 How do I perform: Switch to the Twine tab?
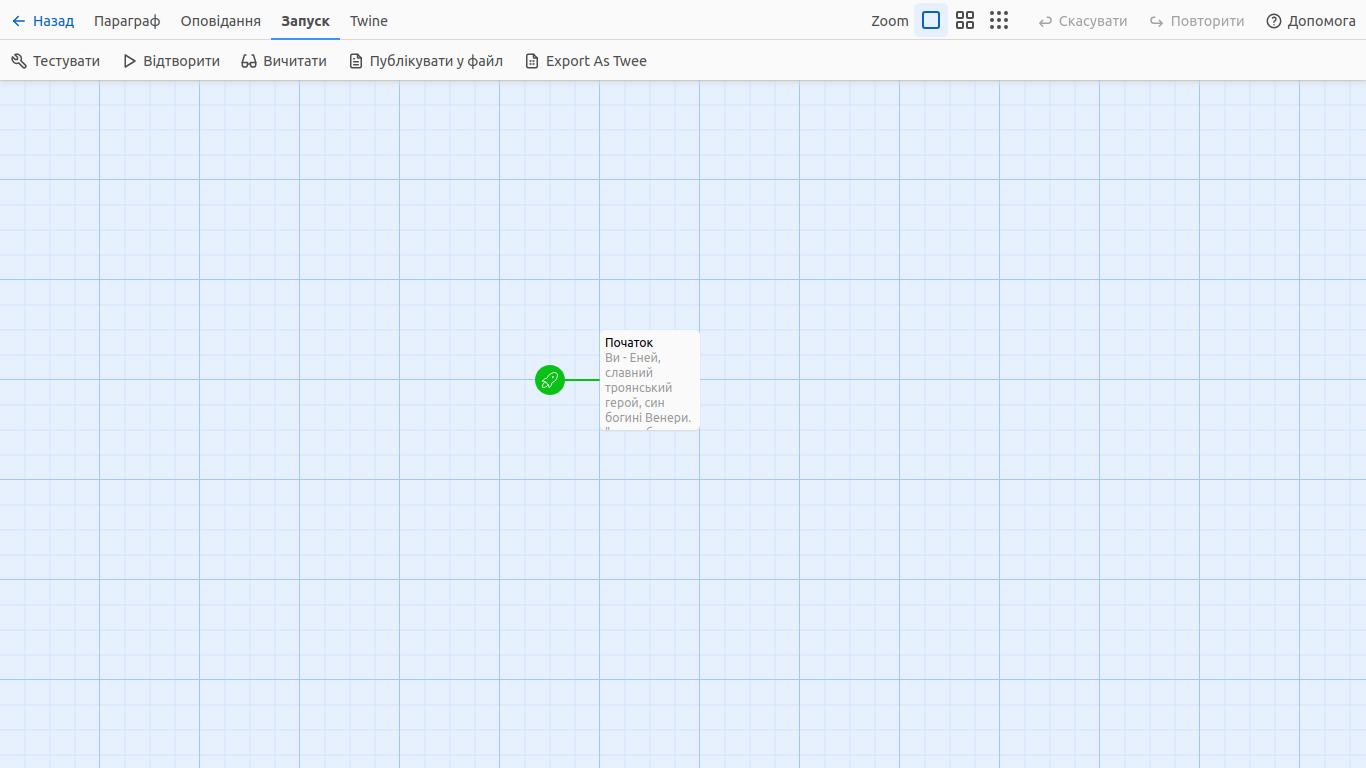(369, 21)
